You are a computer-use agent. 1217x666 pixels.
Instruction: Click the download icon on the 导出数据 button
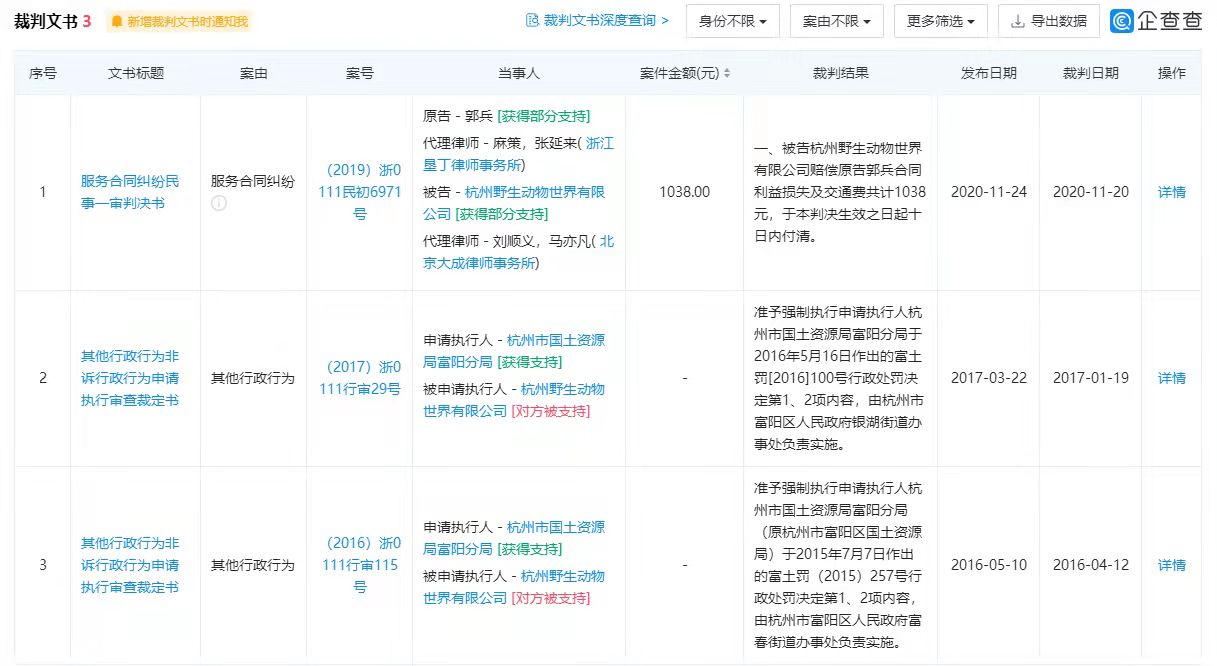1018,20
